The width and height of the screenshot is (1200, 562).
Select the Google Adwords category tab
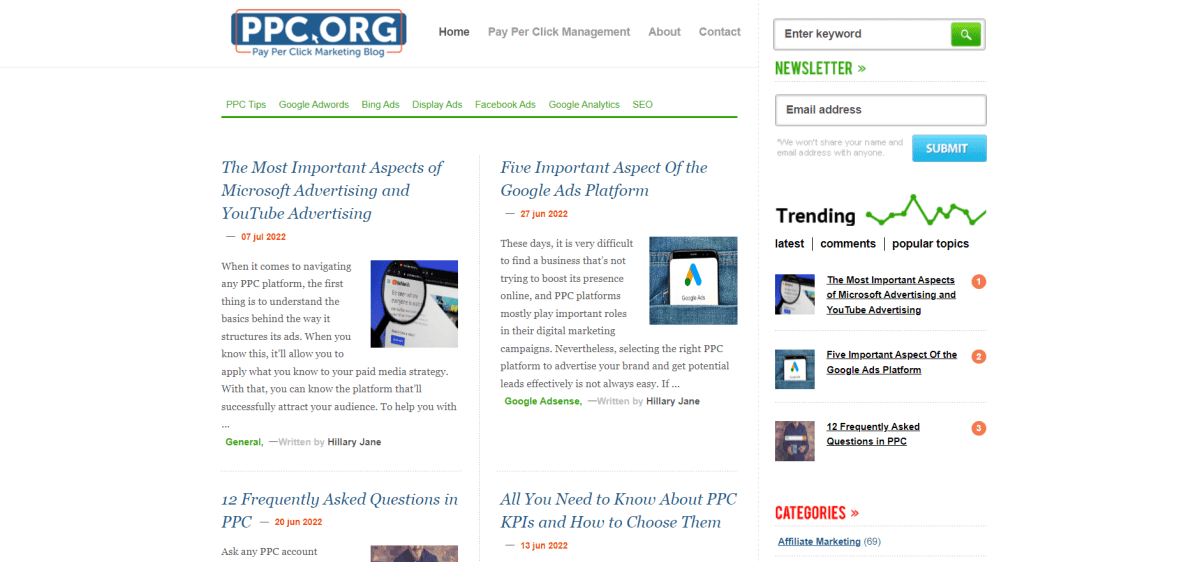[x=314, y=104]
